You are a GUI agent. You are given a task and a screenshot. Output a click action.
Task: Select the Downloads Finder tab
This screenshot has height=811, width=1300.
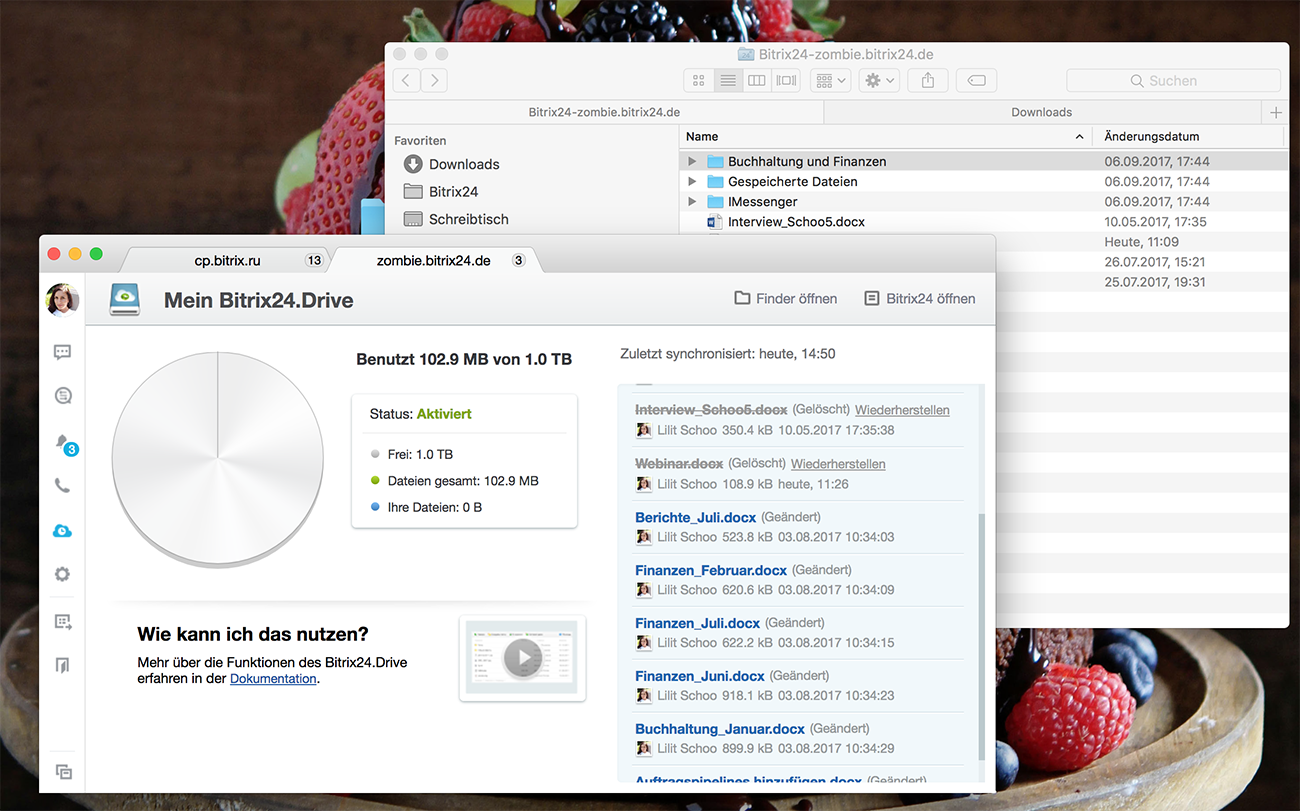pos(1042,113)
